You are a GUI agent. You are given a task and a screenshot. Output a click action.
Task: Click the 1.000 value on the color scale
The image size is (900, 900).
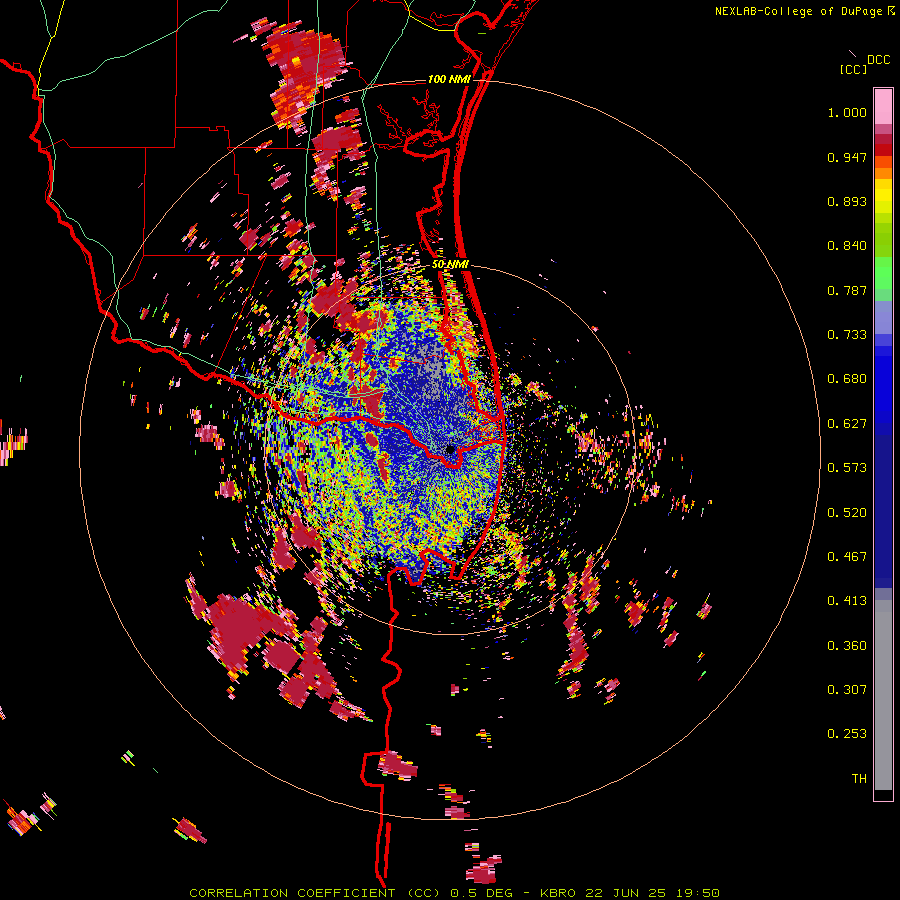(x=847, y=112)
